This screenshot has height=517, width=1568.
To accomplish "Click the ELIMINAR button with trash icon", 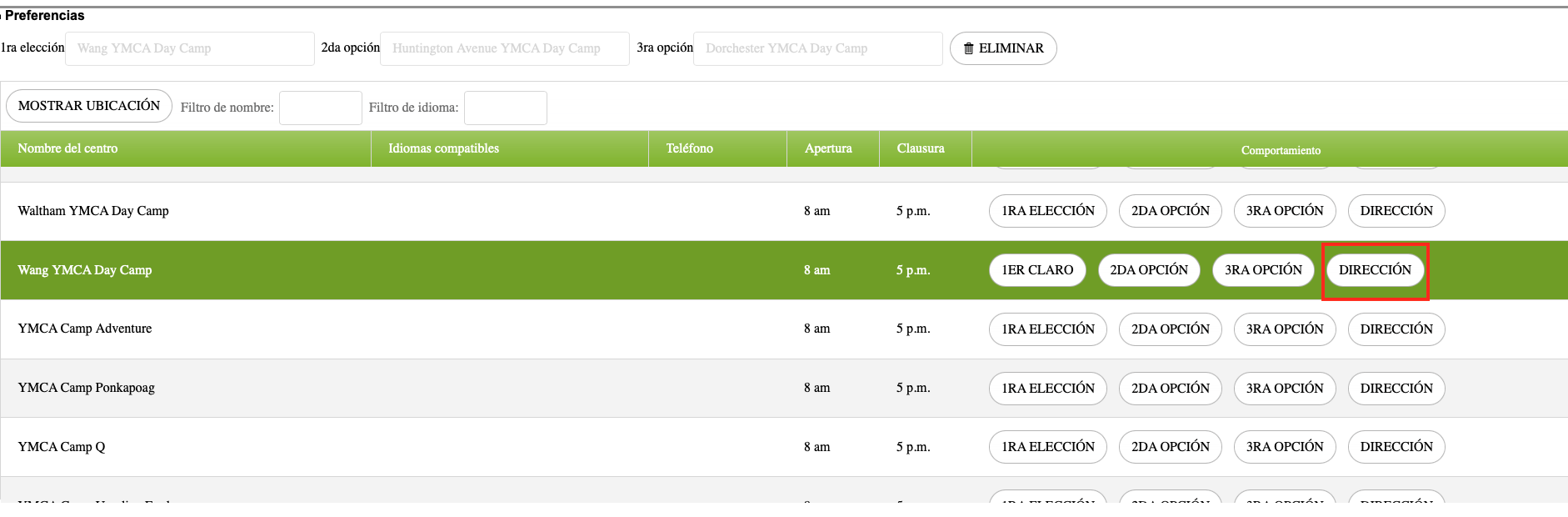I will tap(1003, 48).
